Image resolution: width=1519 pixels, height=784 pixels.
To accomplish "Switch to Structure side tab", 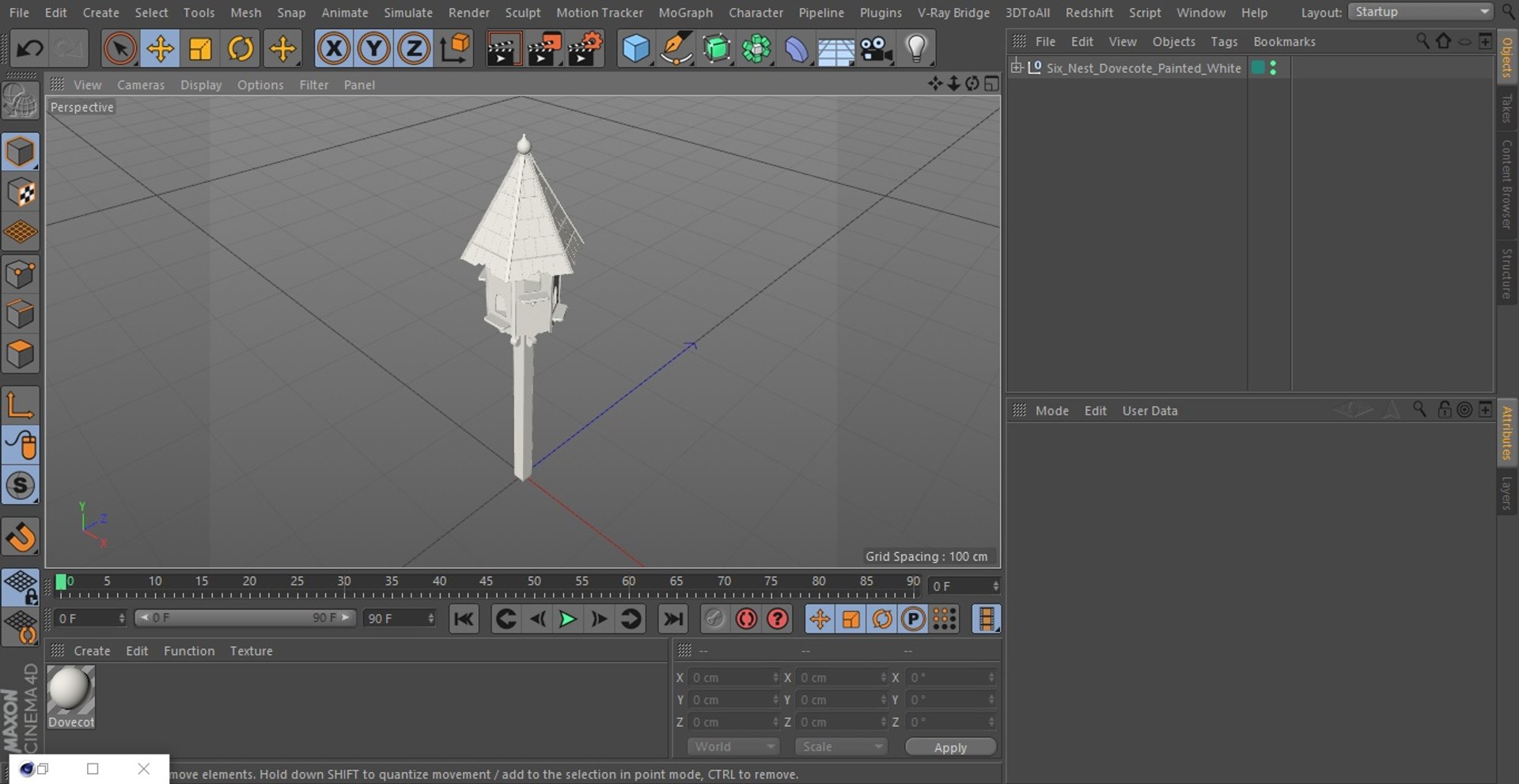I will pos(1507,274).
